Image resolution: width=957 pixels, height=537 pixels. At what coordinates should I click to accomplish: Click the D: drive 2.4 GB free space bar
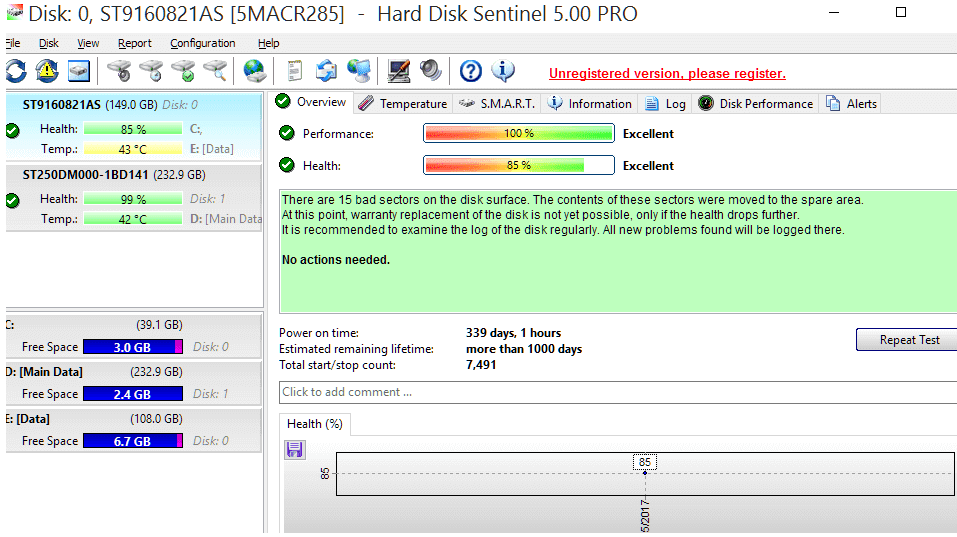pyautogui.click(x=133, y=394)
